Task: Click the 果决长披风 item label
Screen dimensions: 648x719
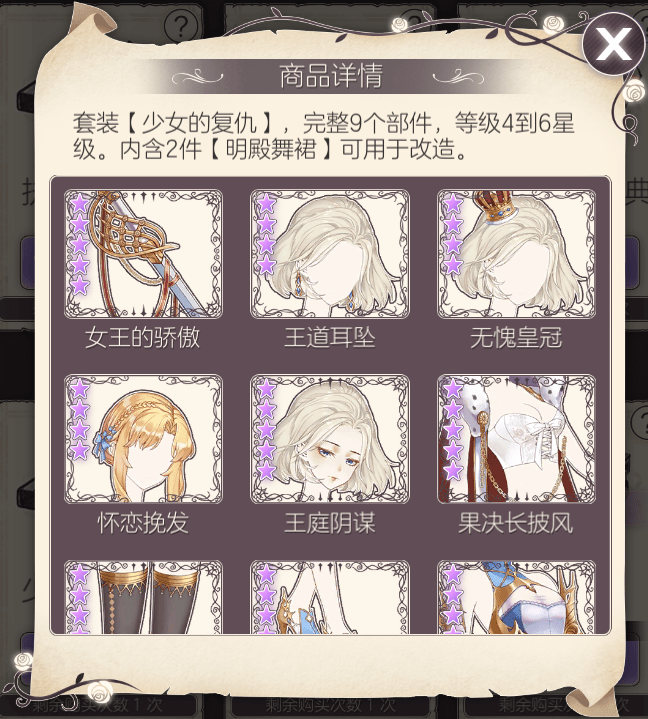Action: (516, 523)
